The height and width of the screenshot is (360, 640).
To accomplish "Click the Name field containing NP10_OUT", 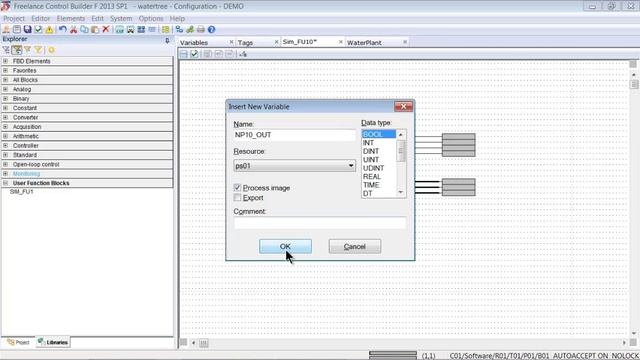I will pyautogui.click(x=294, y=135).
